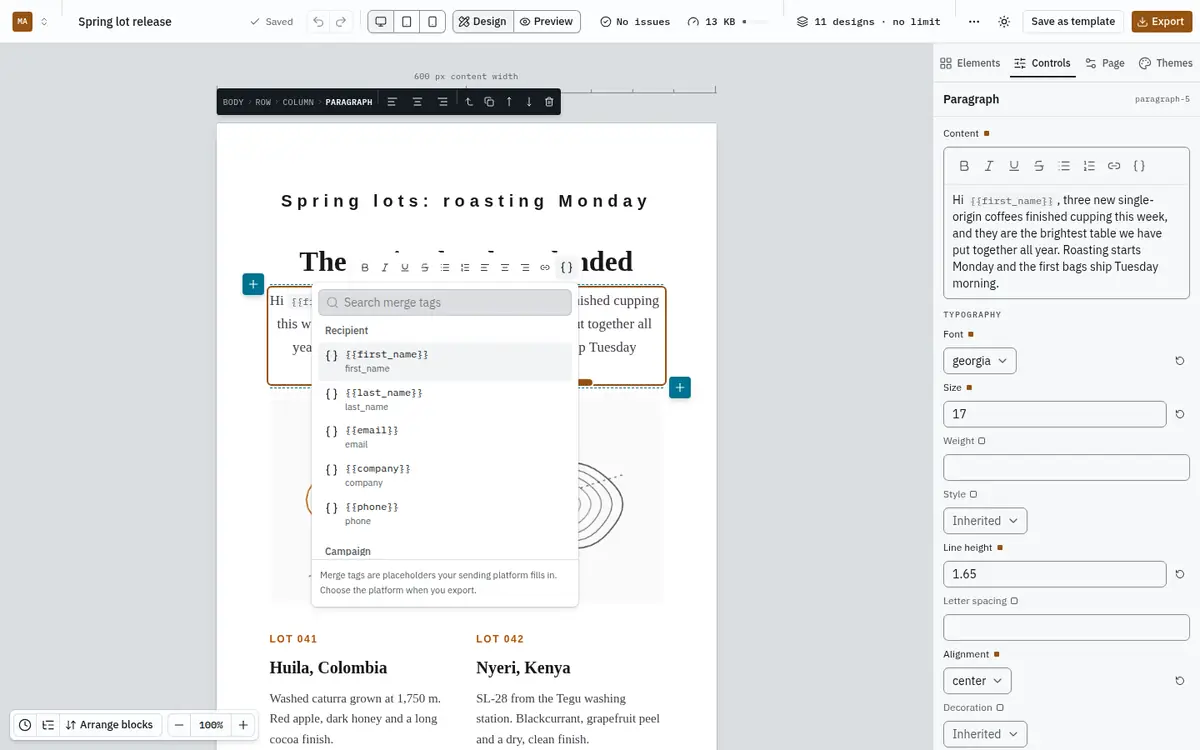Reset the Size setting

click(x=1180, y=414)
